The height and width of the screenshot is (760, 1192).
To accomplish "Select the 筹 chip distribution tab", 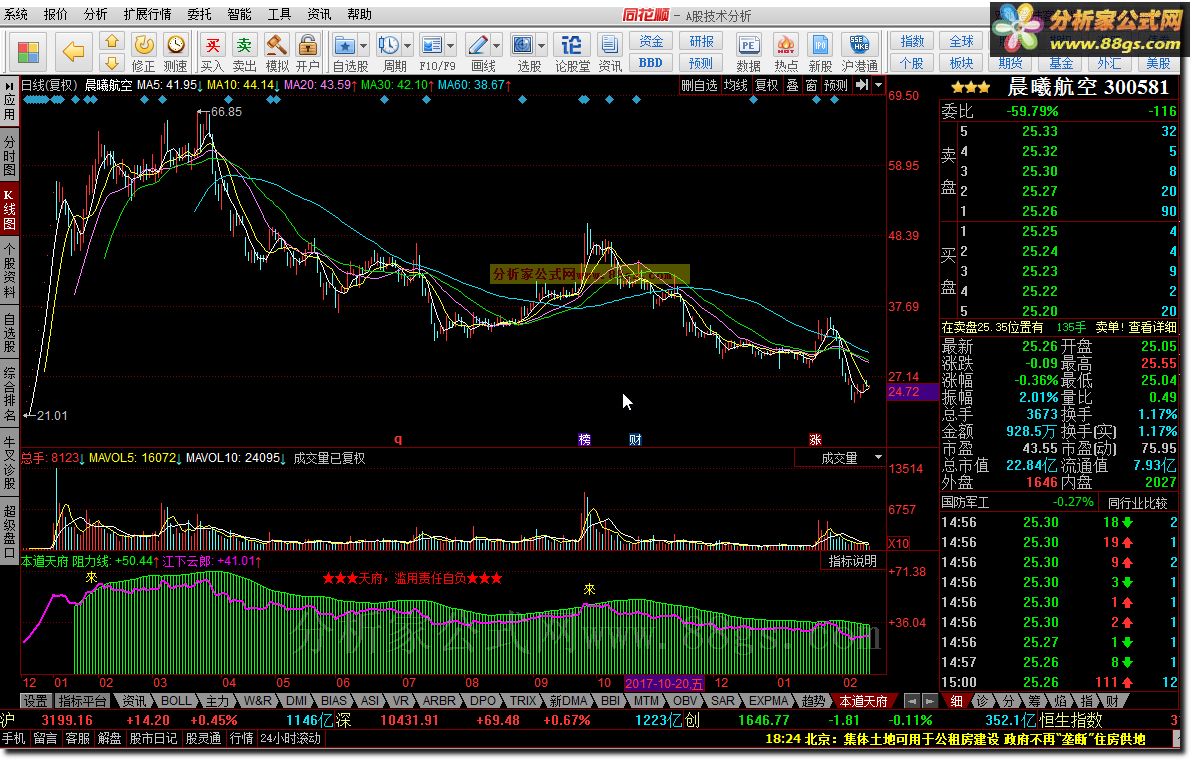I will [x=1034, y=701].
